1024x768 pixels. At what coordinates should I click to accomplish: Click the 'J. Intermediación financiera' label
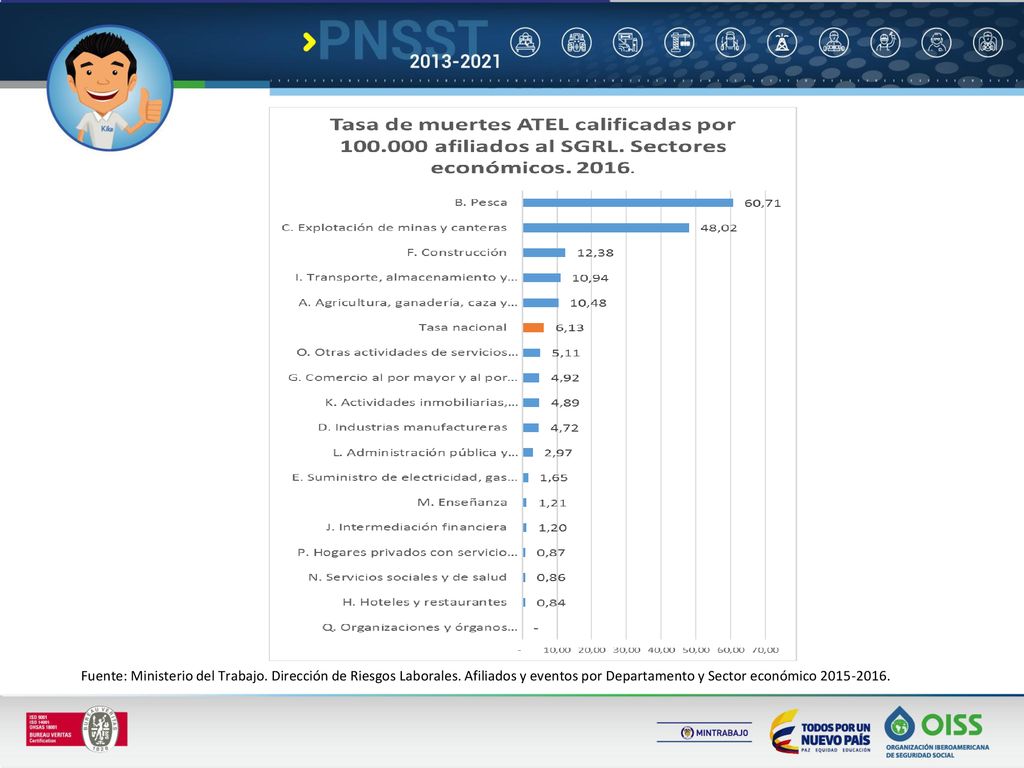tap(416, 527)
